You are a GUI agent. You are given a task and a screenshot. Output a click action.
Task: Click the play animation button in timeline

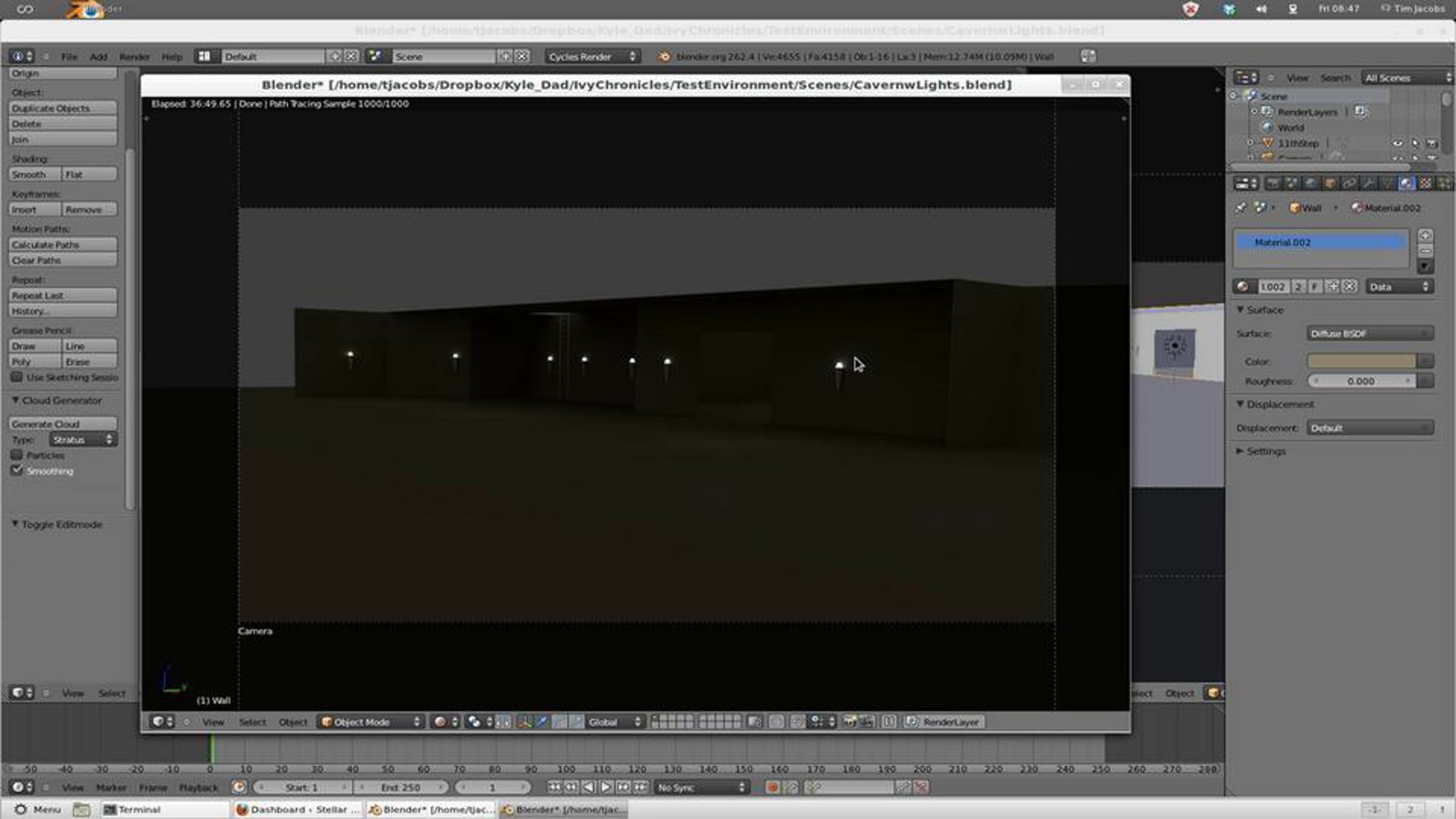605,787
